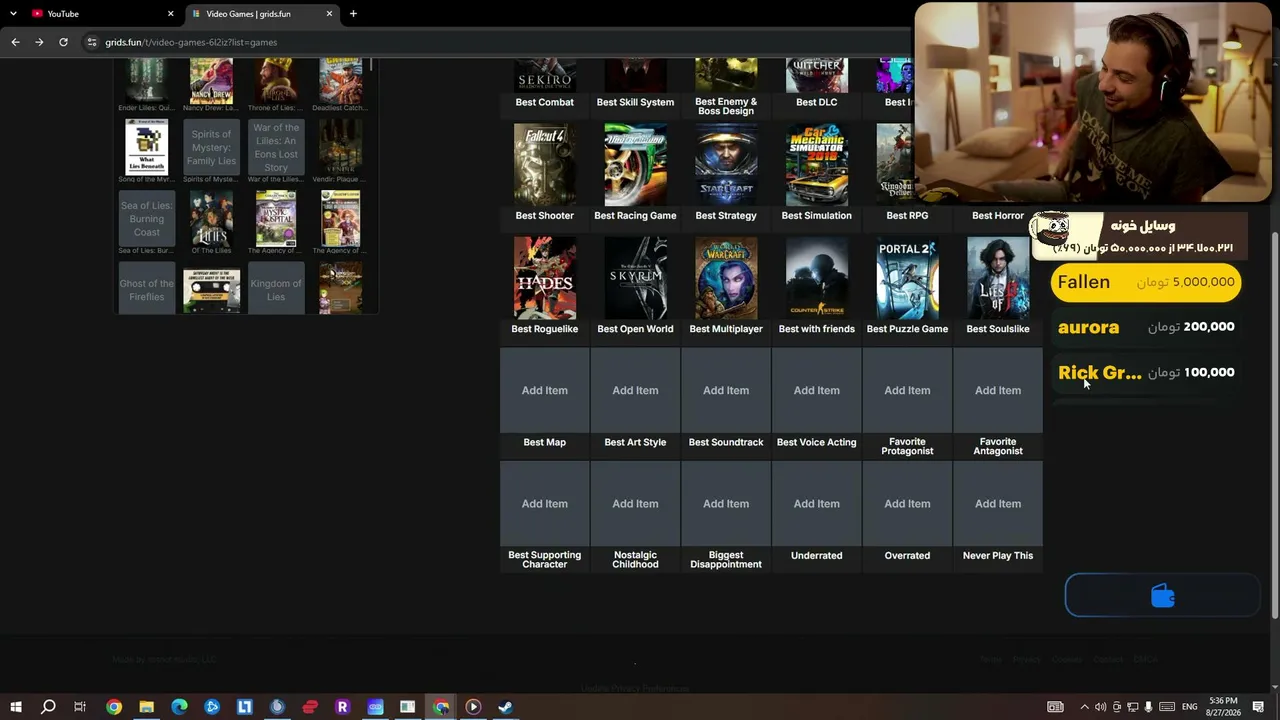Click the browser forward arrow
The height and width of the screenshot is (720, 1280).
[39, 42]
